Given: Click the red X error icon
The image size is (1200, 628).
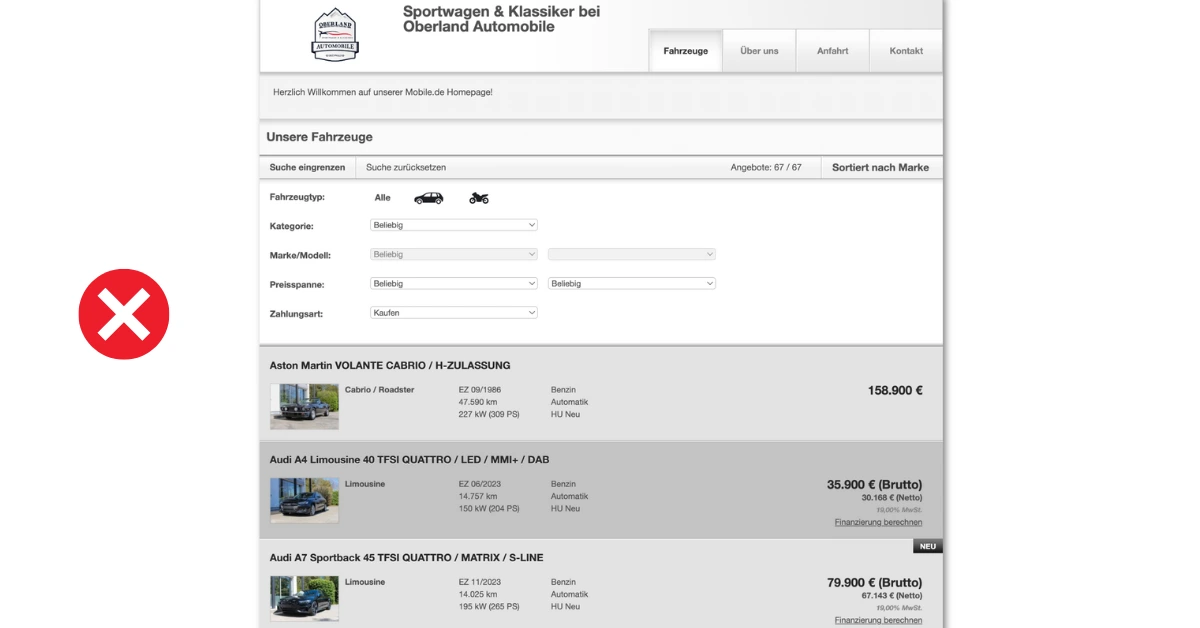Looking at the screenshot, I should tap(124, 313).
